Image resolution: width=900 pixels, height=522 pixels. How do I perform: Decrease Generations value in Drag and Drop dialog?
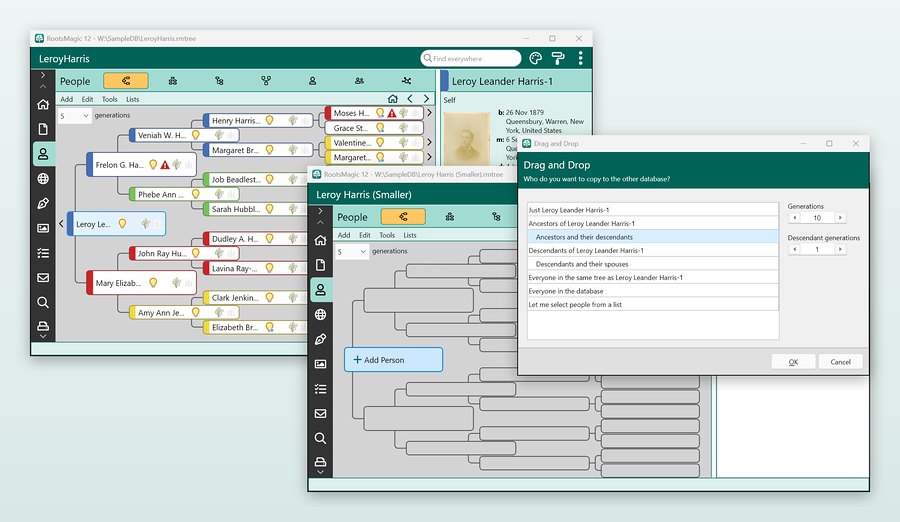(x=794, y=218)
